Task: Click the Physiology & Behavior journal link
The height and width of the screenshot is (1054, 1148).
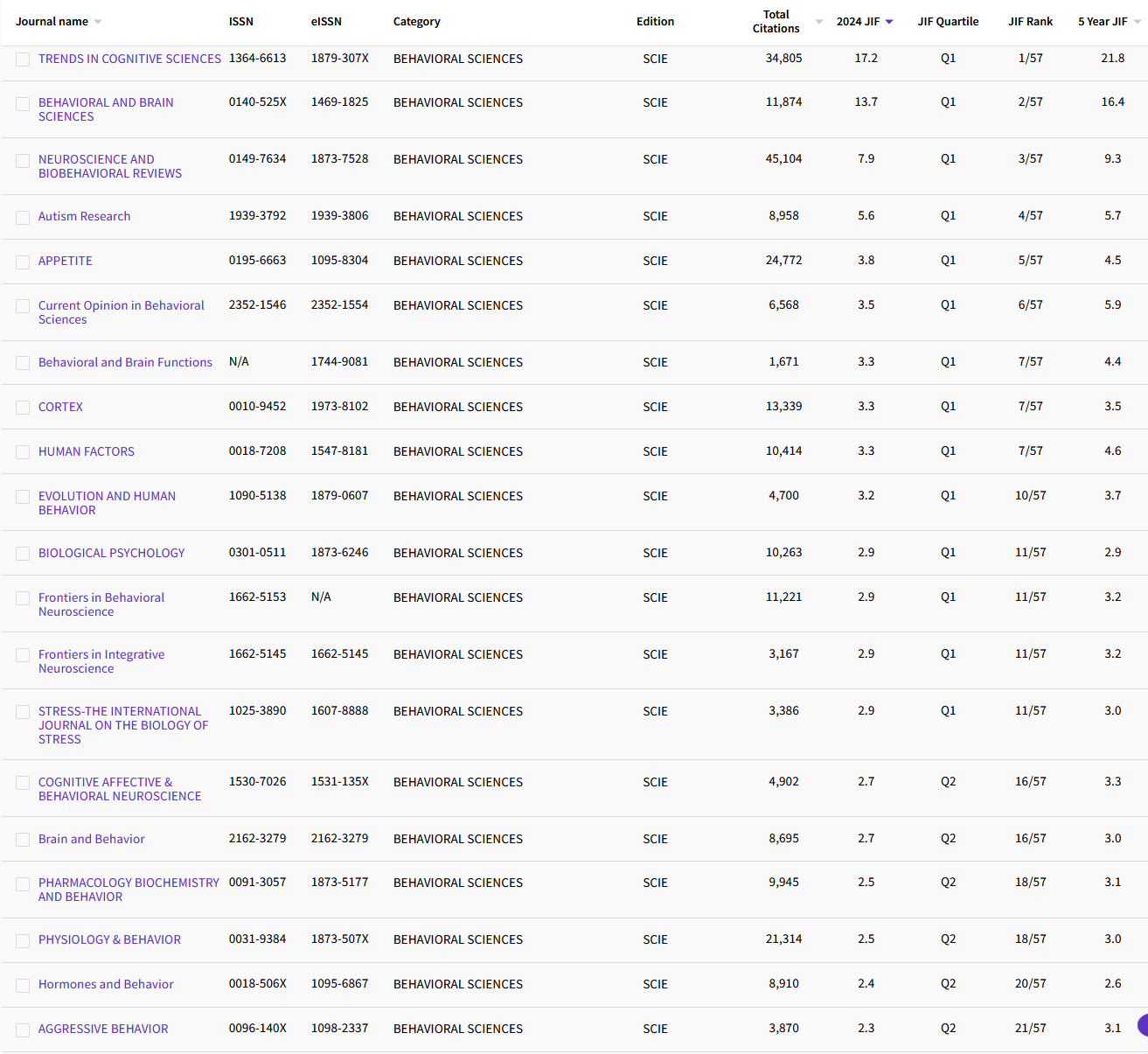Action: click(109, 939)
